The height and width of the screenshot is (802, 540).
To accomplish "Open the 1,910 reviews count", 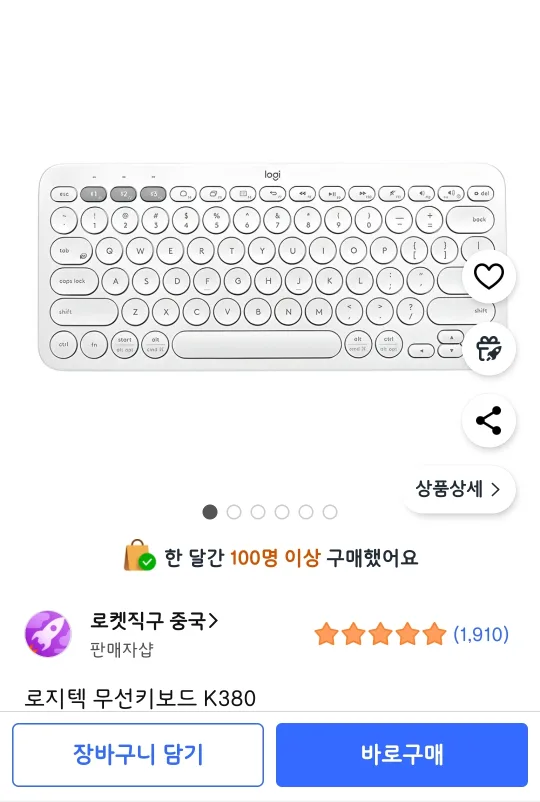I will 481,634.
